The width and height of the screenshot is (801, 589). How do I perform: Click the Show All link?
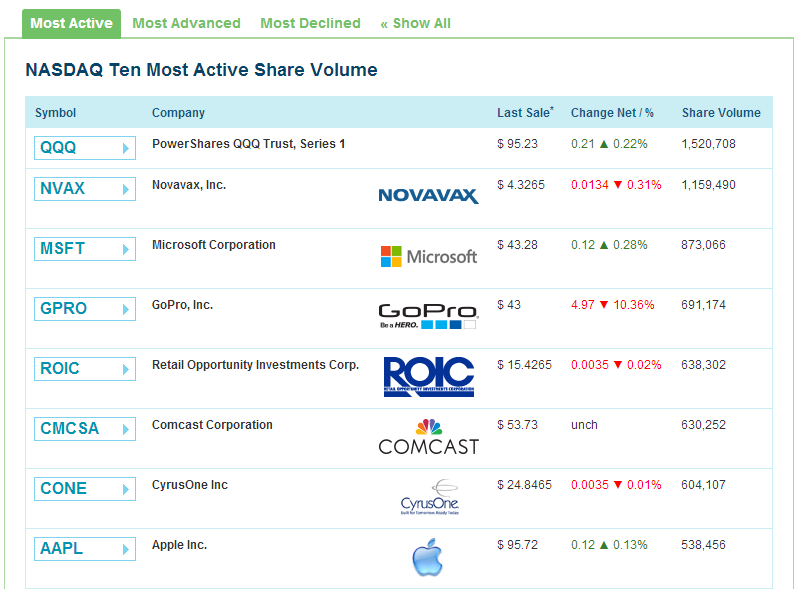[415, 23]
